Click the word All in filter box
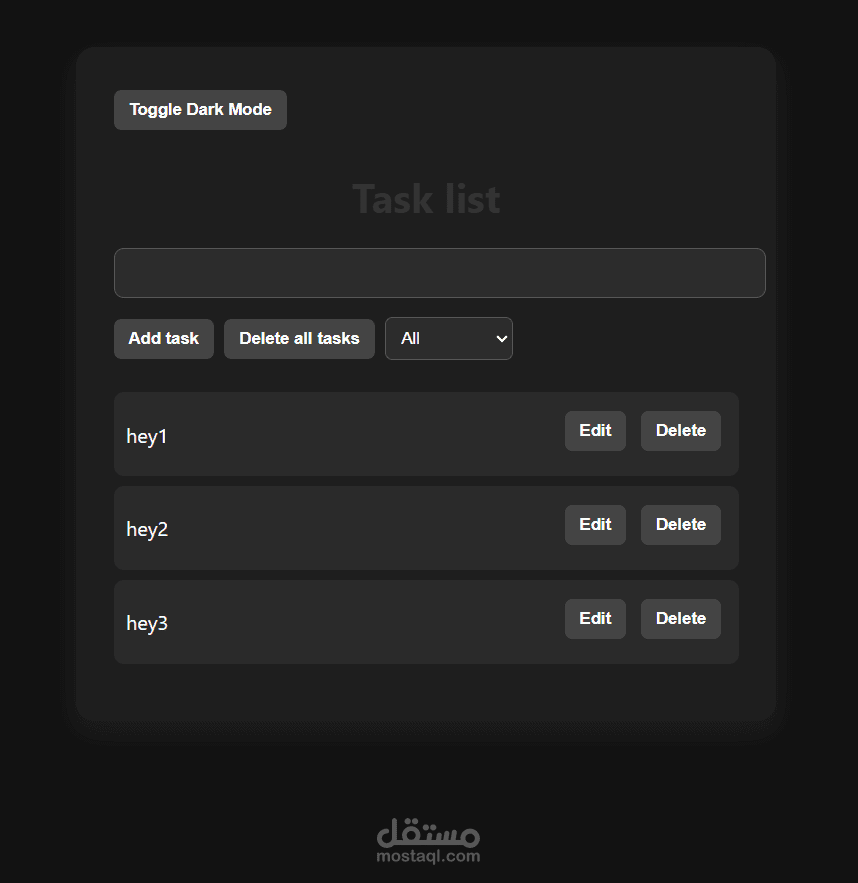The width and height of the screenshot is (858, 883). tap(410, 339)
